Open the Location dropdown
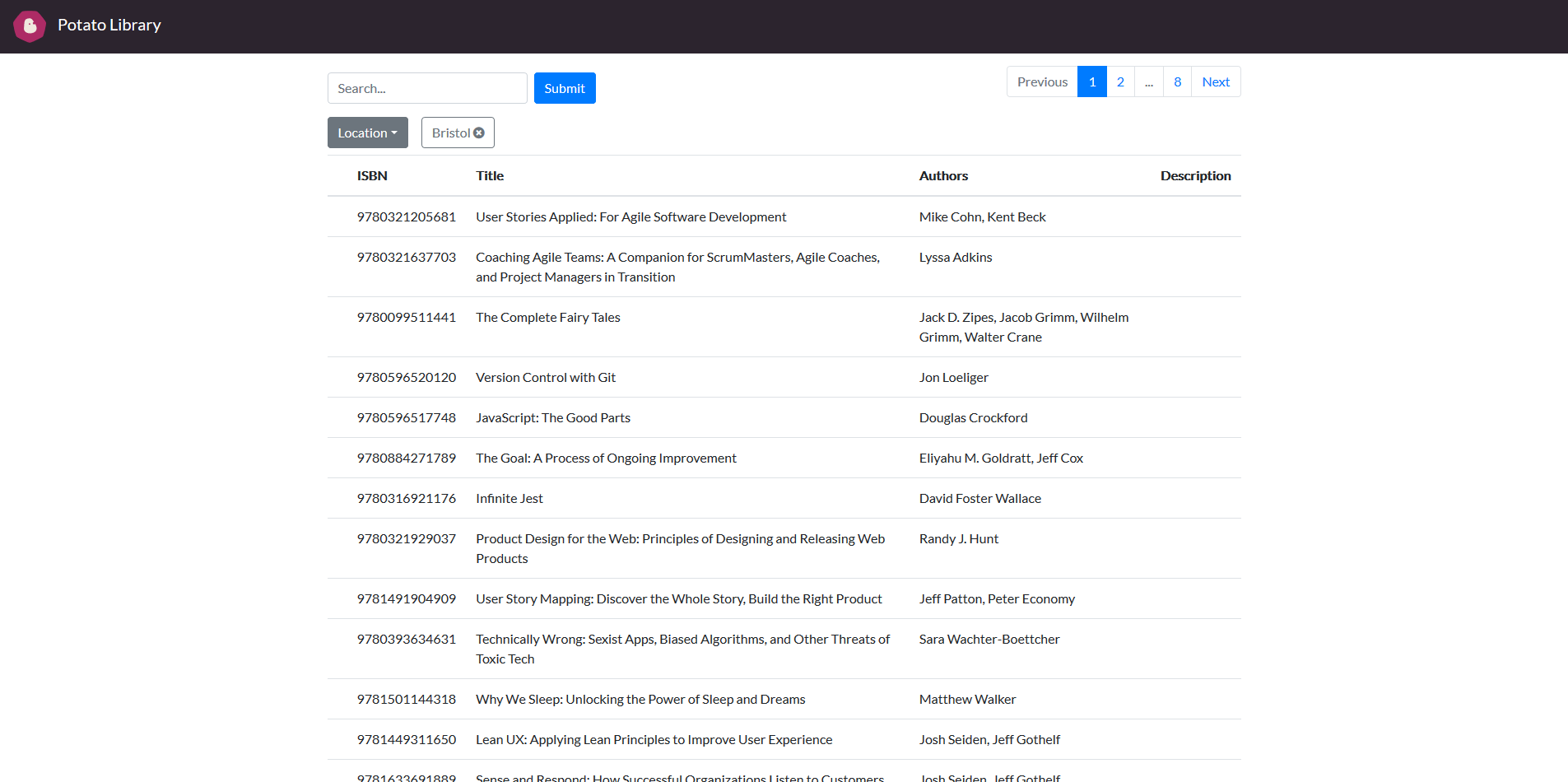 (368, 133)
